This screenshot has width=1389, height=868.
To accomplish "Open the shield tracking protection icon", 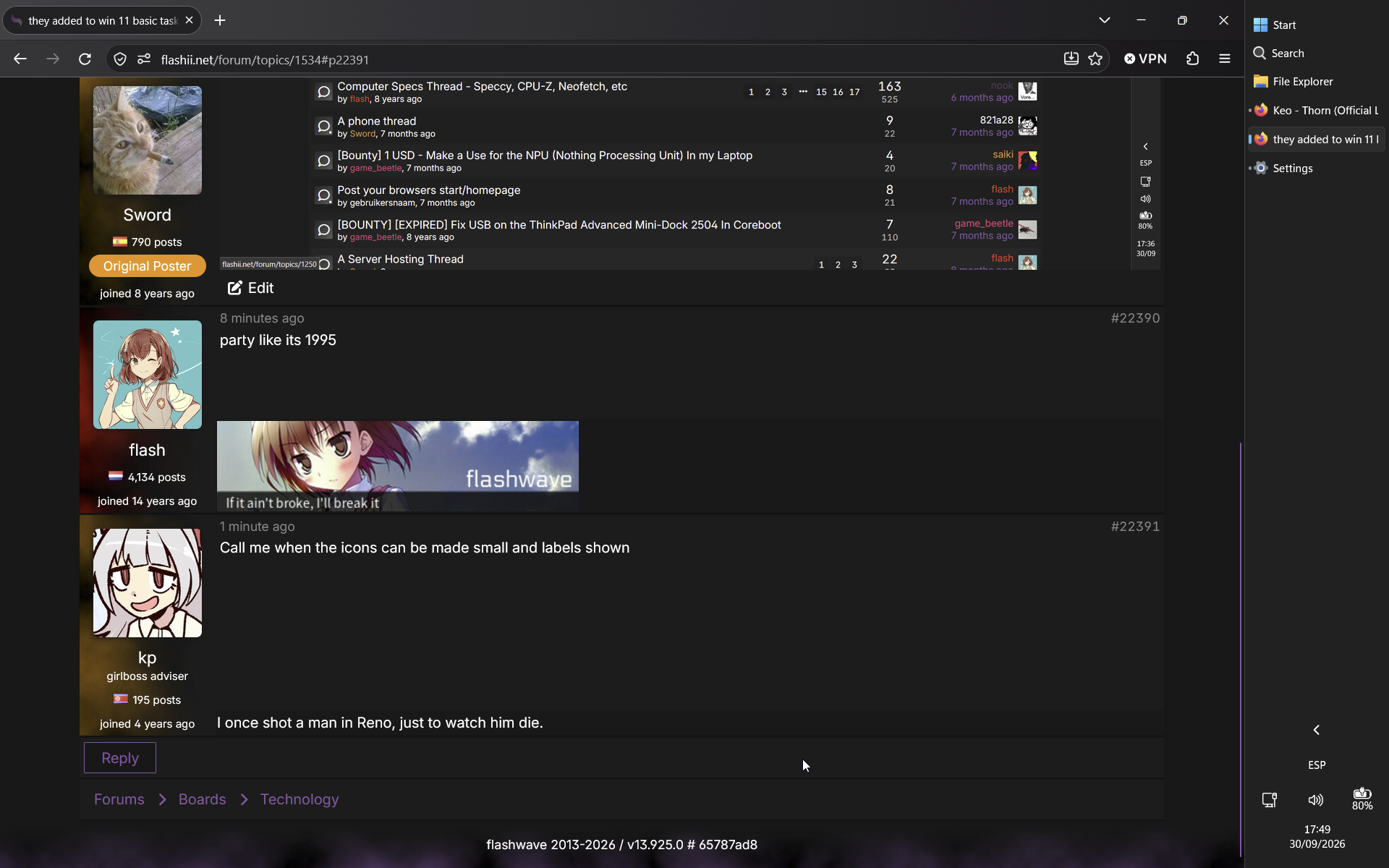I will coord(120,59).
